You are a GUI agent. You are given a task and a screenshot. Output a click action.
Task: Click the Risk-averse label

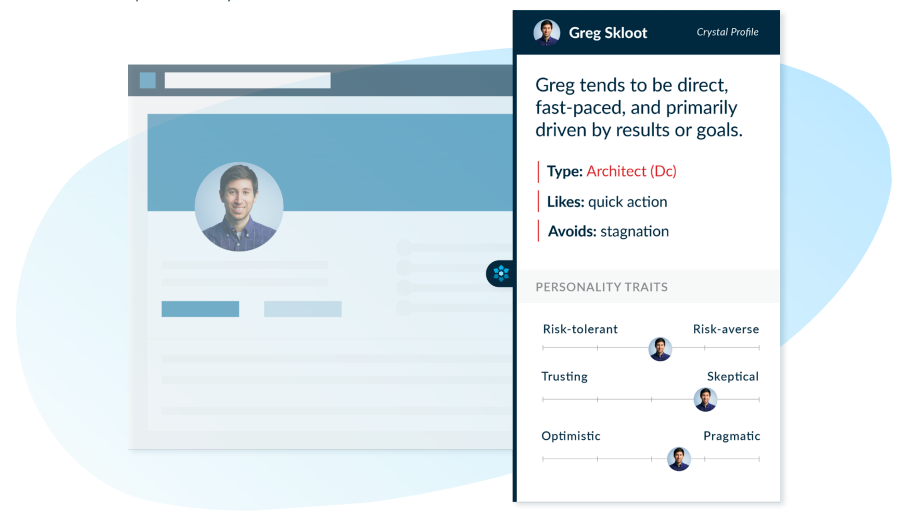point(726,329)
